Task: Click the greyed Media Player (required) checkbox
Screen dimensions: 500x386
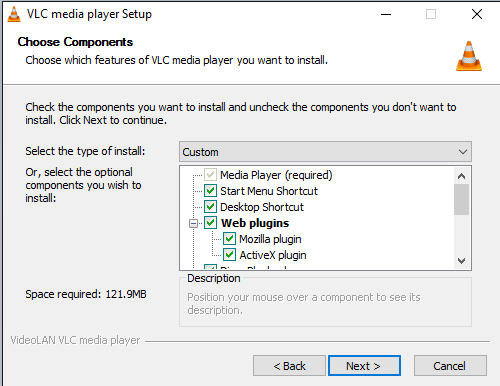Action: pyautogui.click(x=210, y=175)
